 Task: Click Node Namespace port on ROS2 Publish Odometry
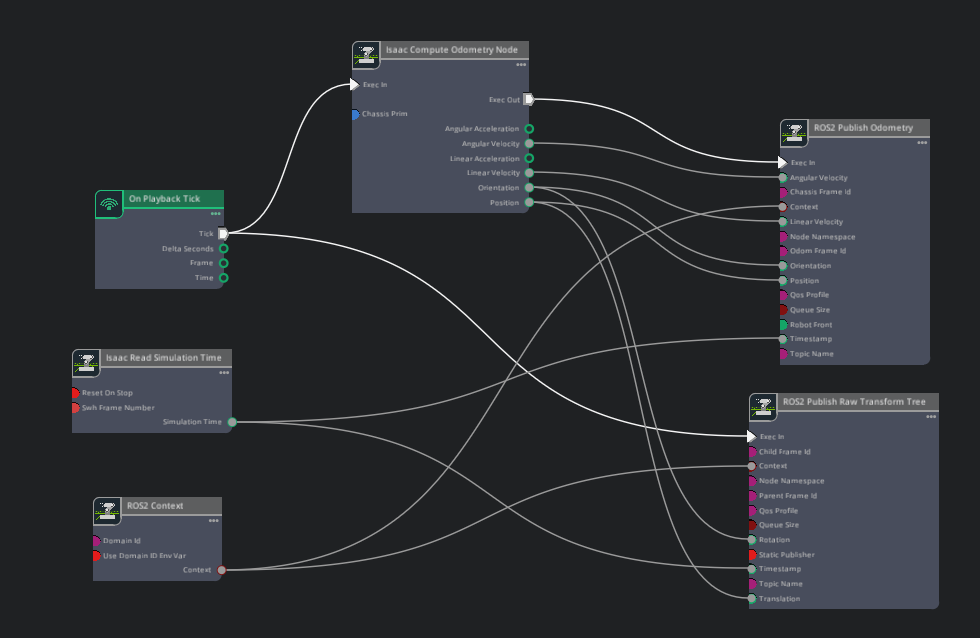click(x=784, y=237)
